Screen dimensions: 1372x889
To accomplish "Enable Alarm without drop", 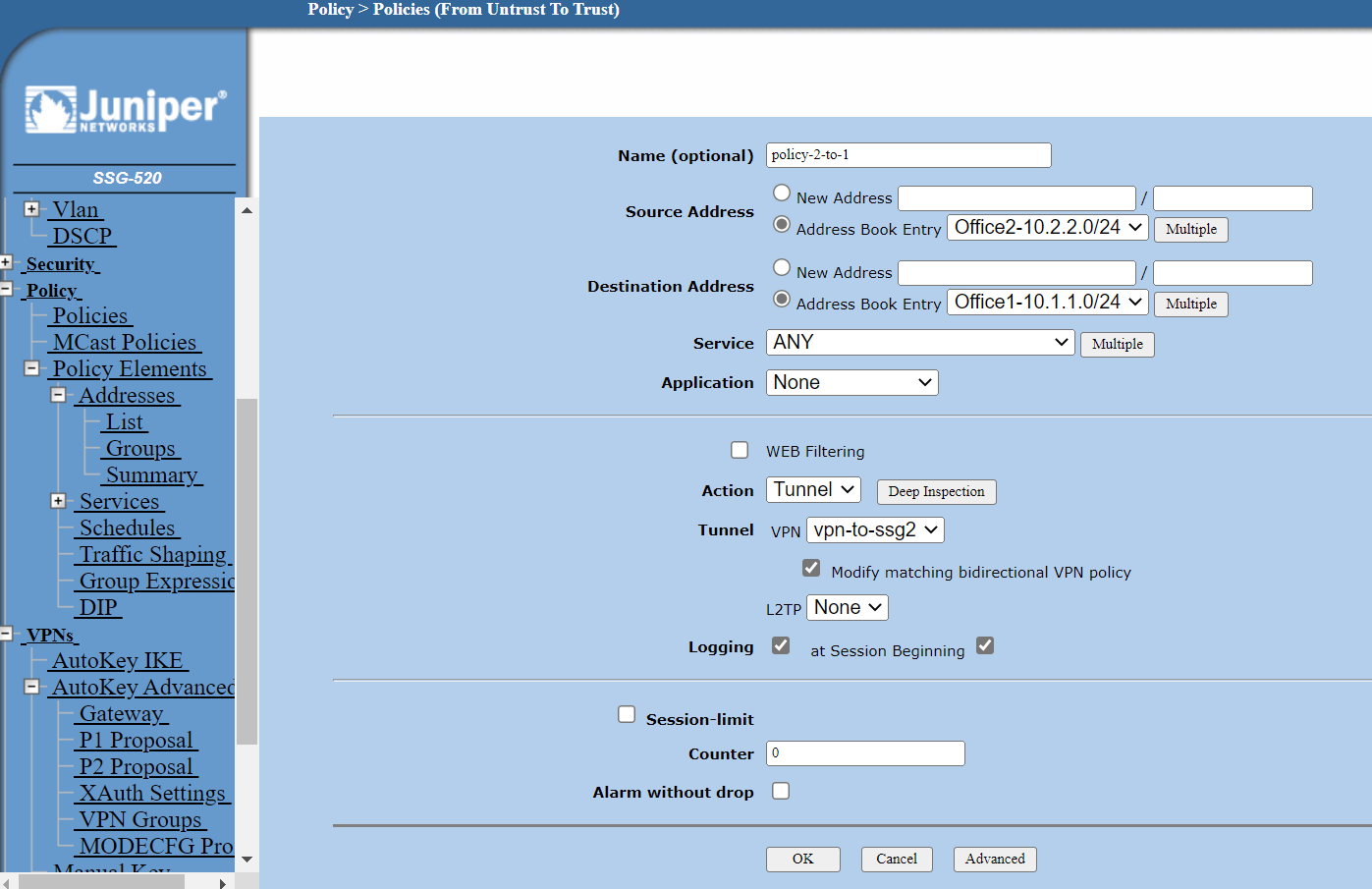I will point(781,791).
